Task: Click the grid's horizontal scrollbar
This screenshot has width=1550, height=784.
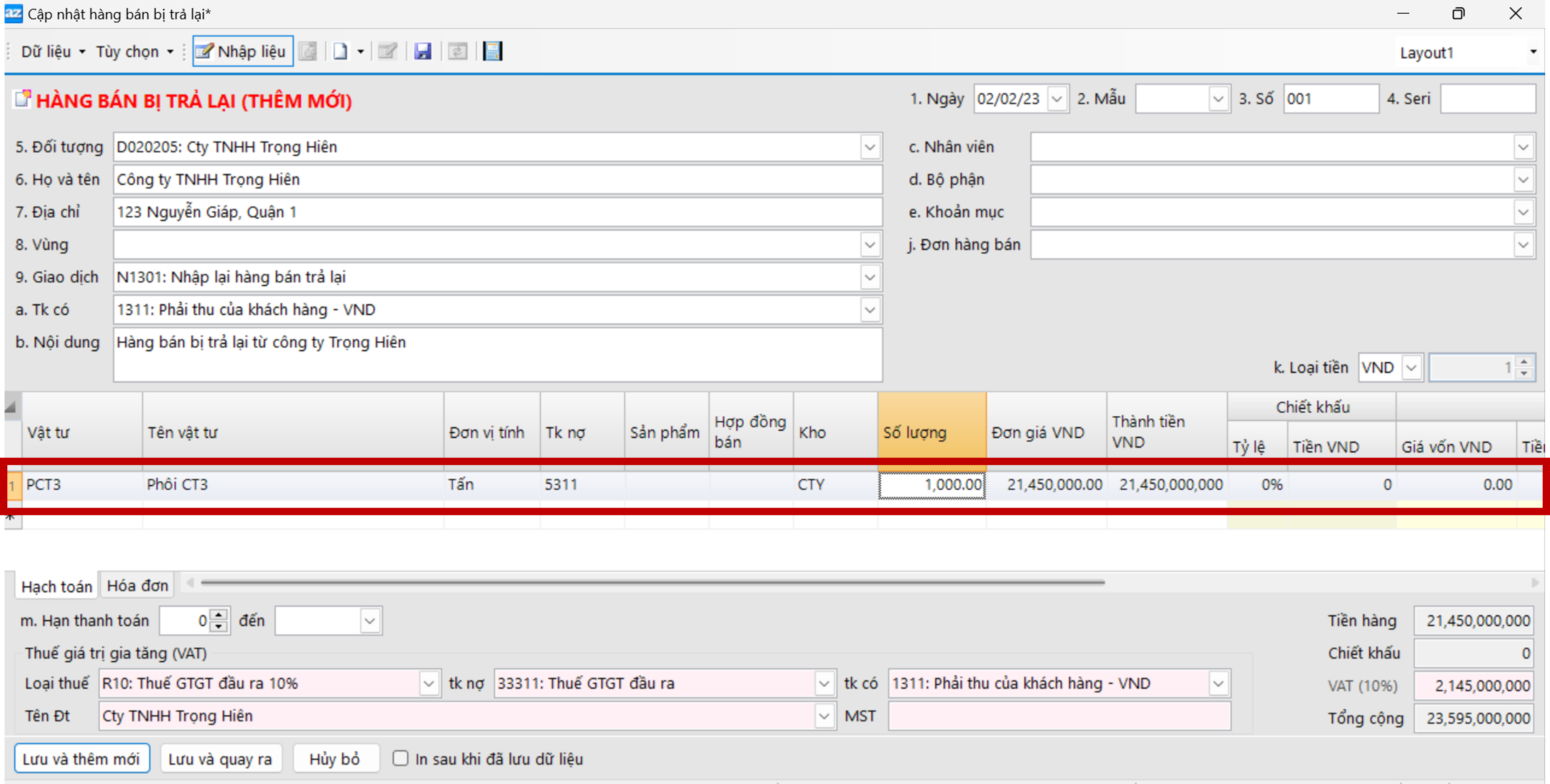Action: click(652, 582)
